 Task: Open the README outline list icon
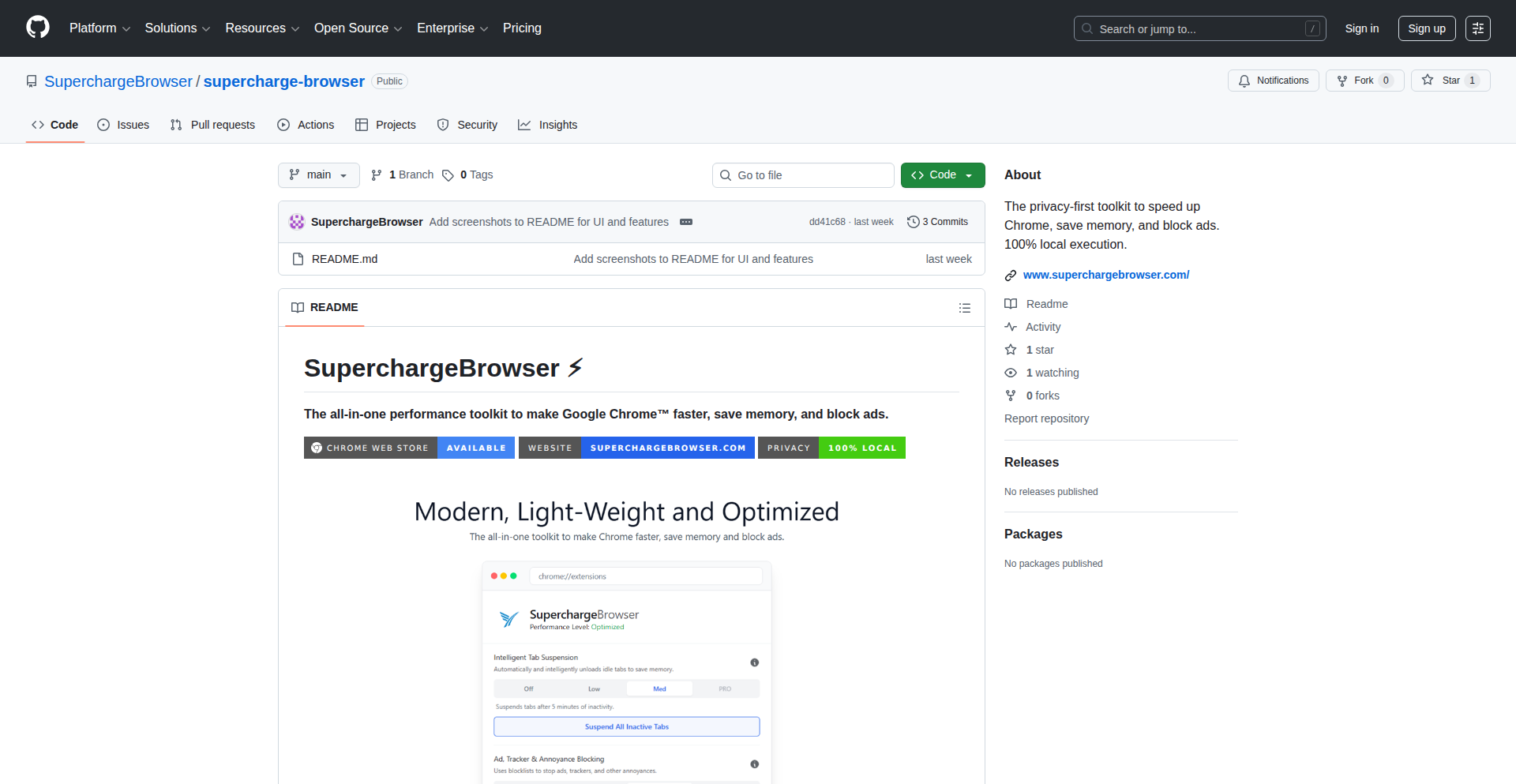click(965, 308)
